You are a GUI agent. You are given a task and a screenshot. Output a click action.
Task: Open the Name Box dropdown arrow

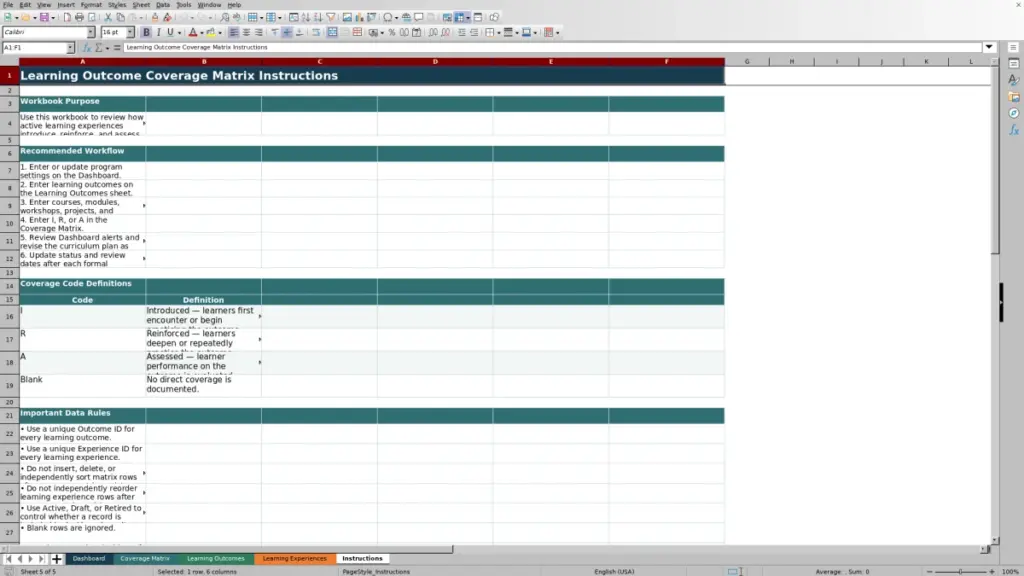[70, 48]
